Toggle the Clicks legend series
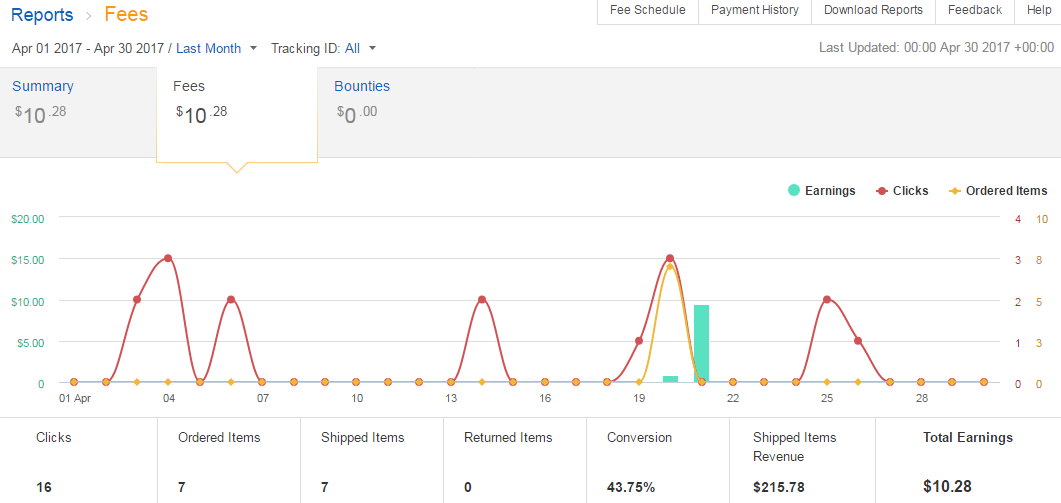The image size is (1061, 503). [x=902, y=191]
